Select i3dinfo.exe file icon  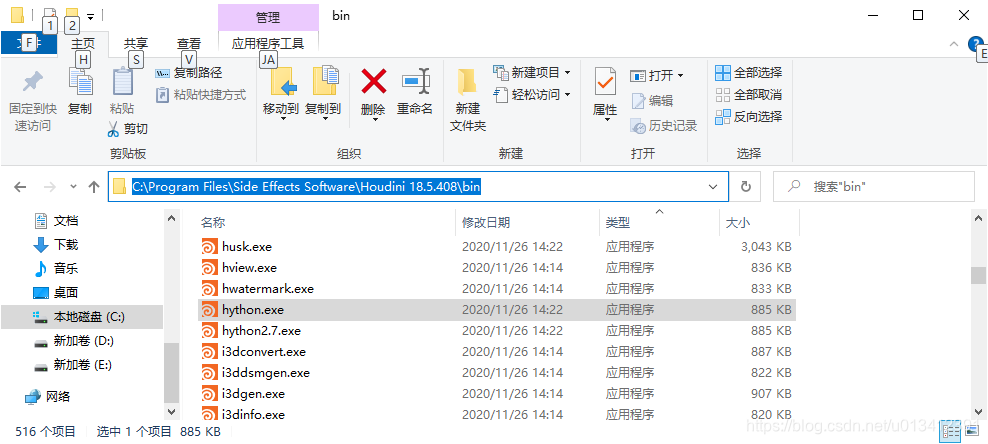pos(209,414)
